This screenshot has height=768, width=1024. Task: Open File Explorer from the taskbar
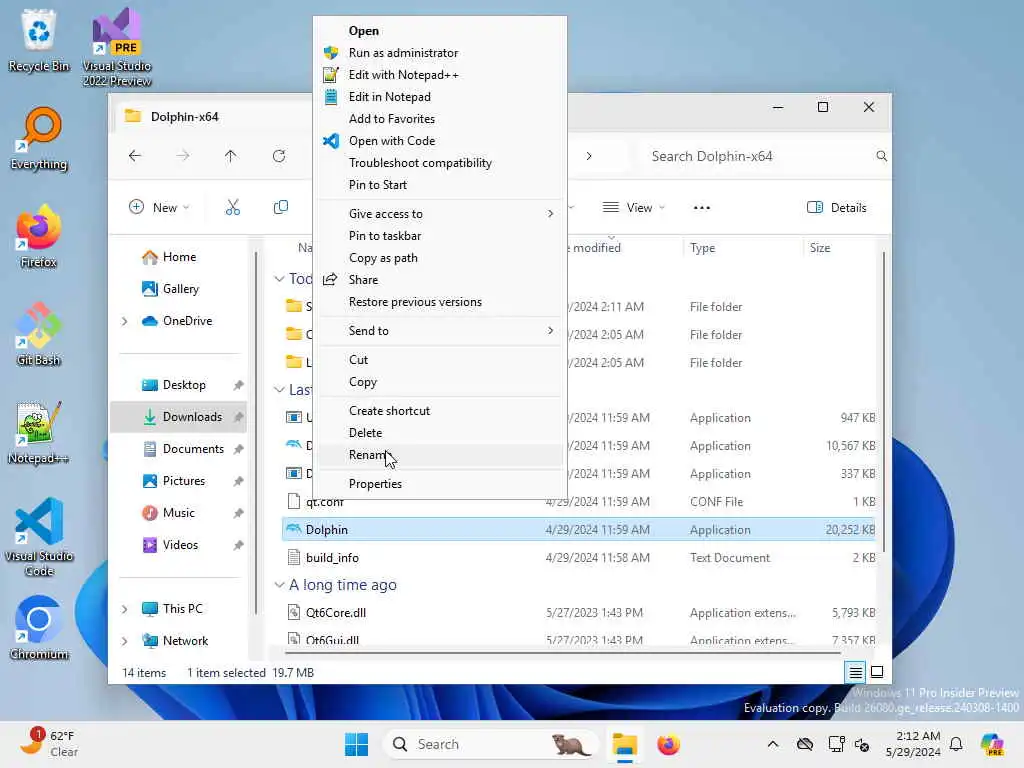624,744
